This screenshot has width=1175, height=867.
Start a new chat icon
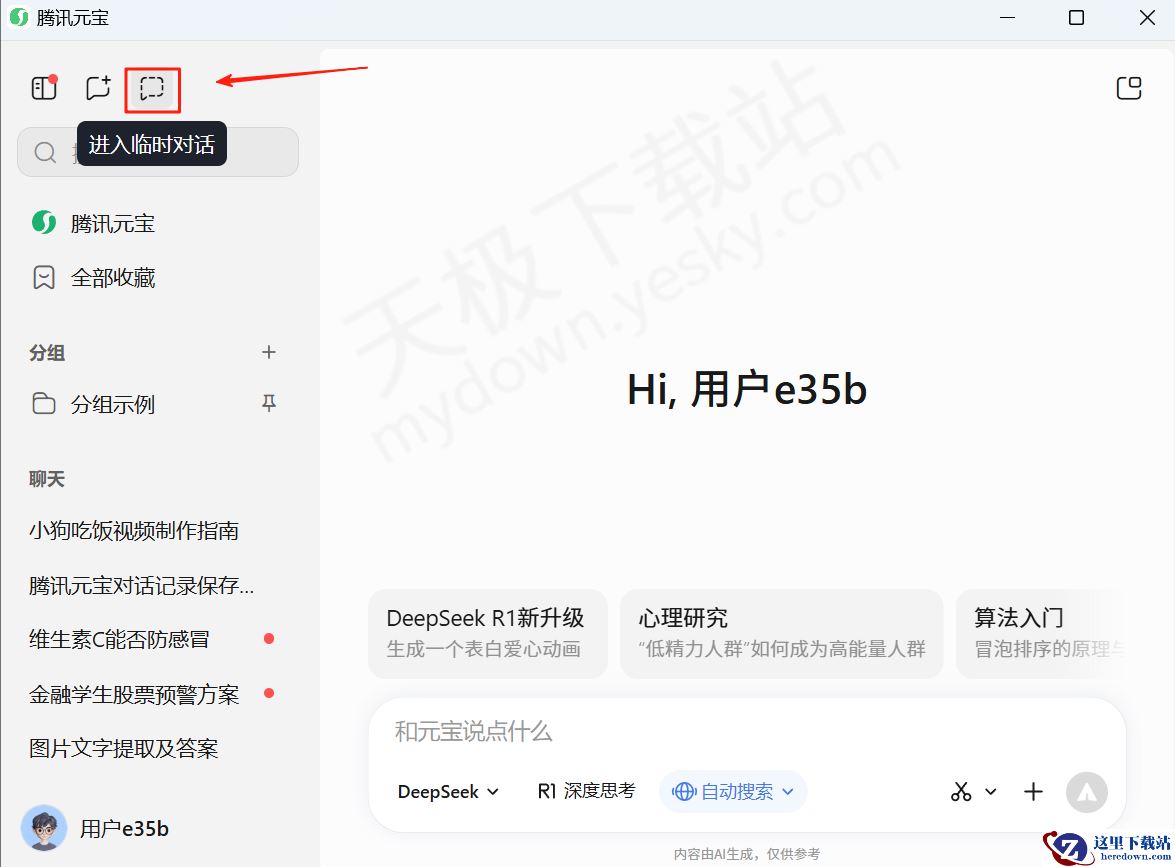98,88
